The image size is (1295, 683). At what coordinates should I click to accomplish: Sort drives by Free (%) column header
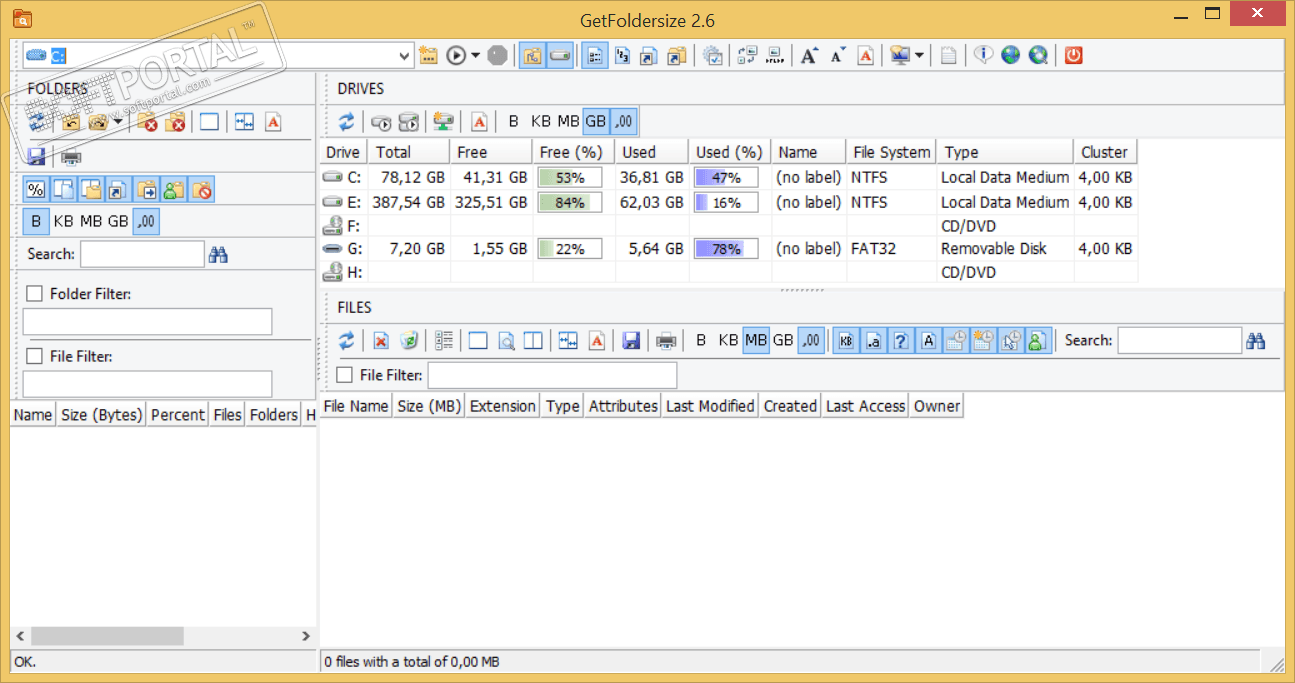[x=573, y=152]
